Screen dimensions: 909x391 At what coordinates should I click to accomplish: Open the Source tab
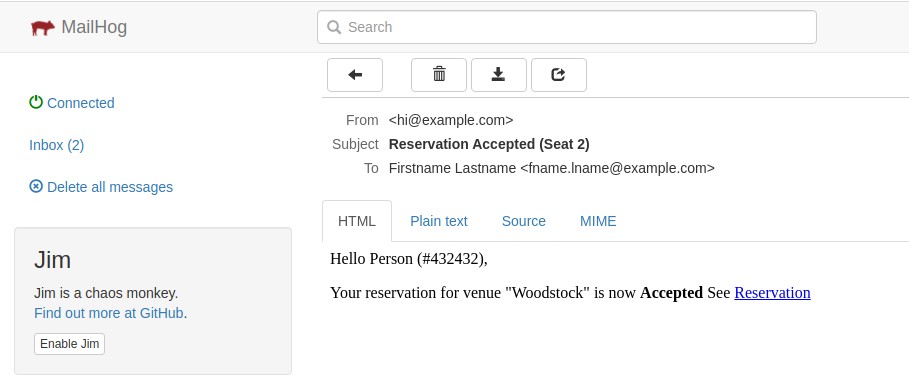[x=523, y=221]
